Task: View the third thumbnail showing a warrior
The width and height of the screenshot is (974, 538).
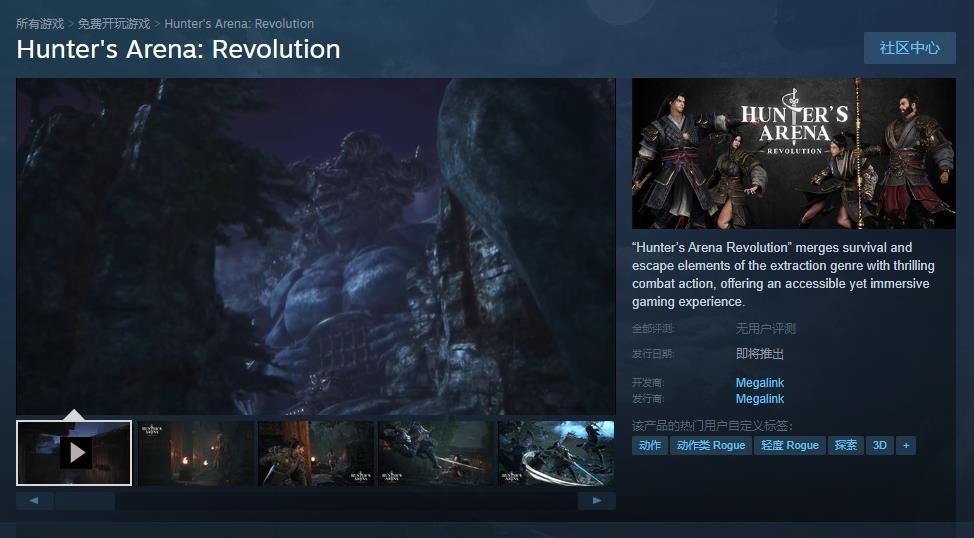Action: 316,453
